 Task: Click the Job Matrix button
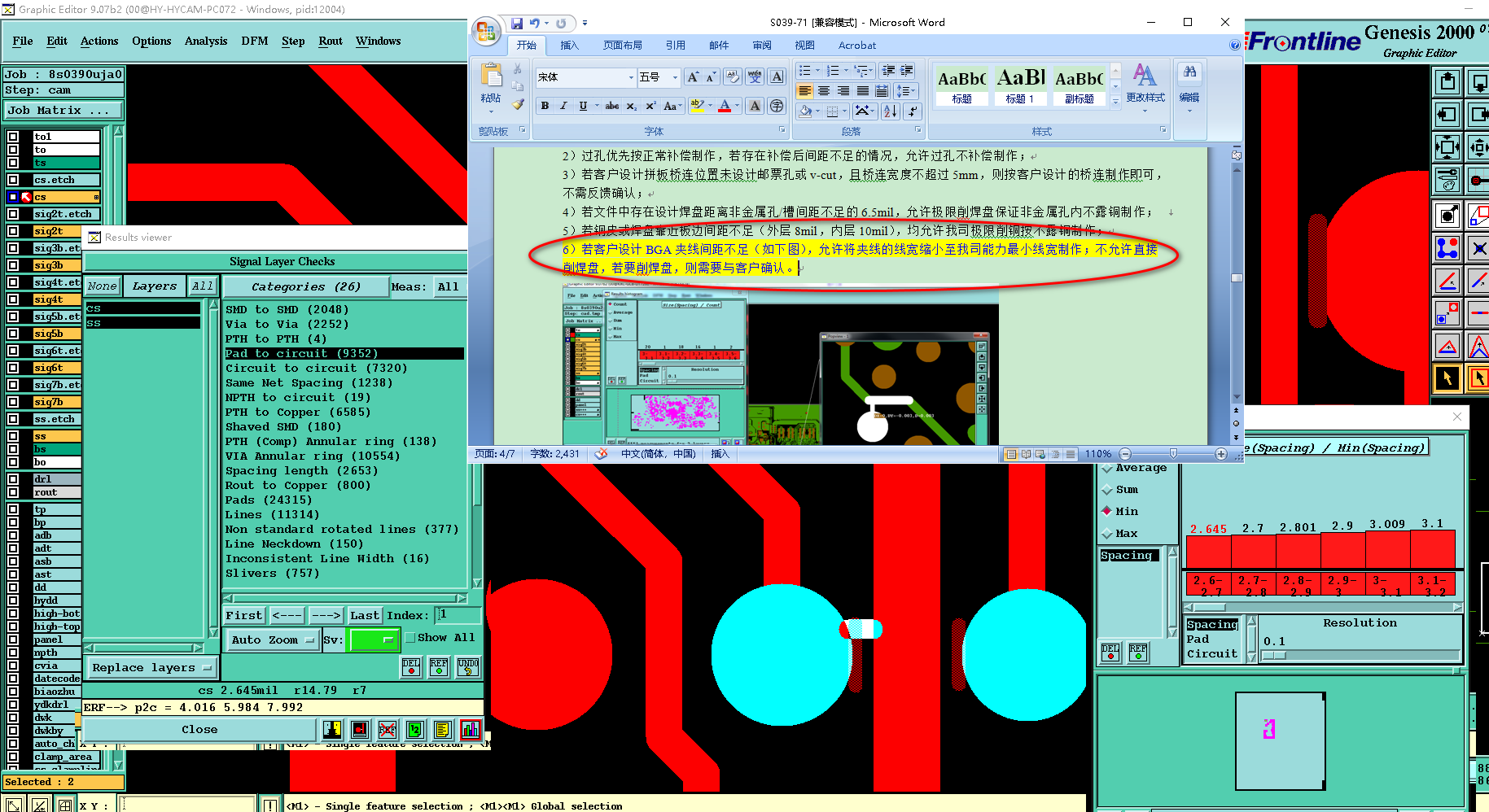[64, 110]
